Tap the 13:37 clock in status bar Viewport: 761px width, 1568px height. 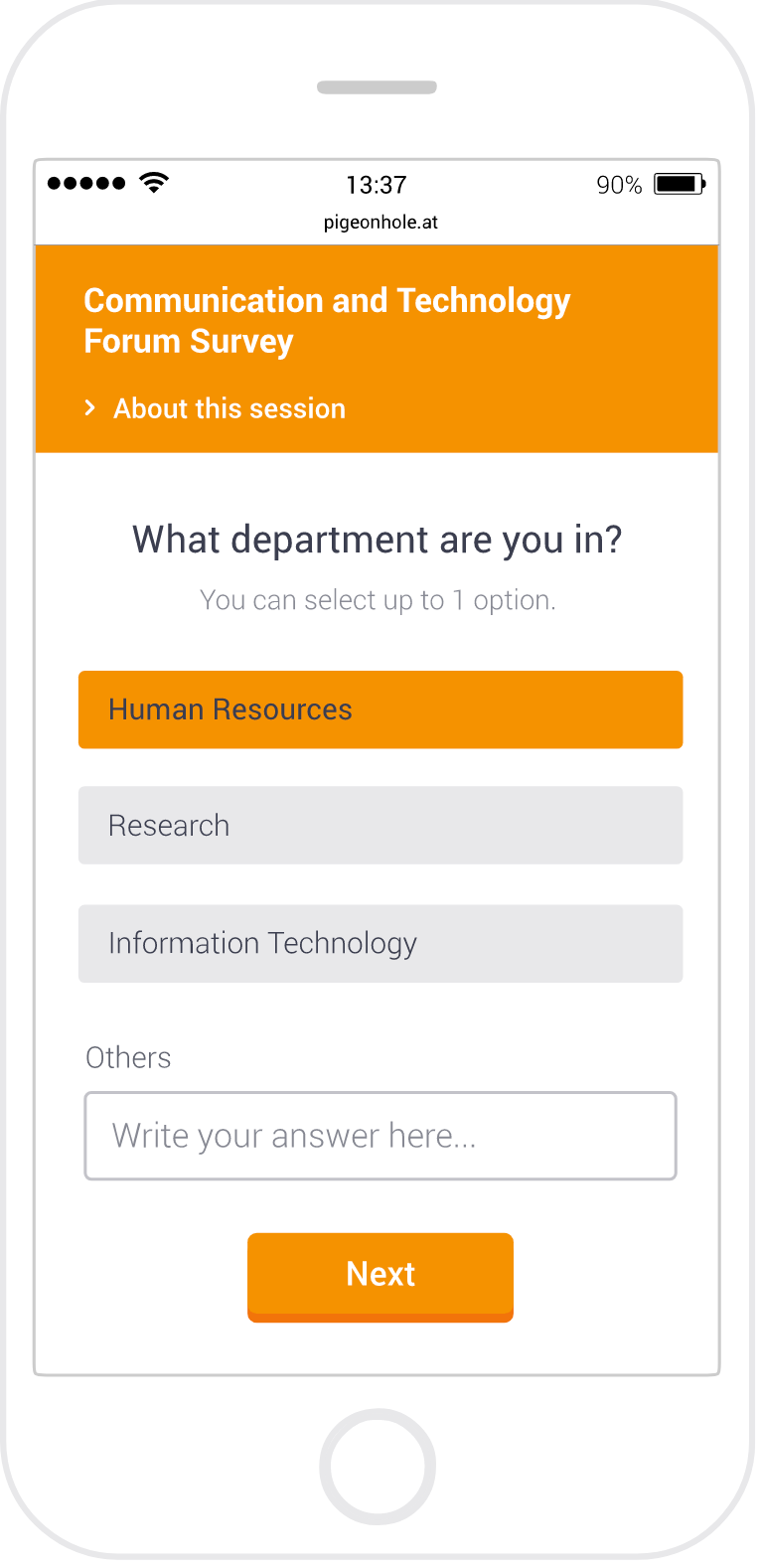click(x=377, y=185)
